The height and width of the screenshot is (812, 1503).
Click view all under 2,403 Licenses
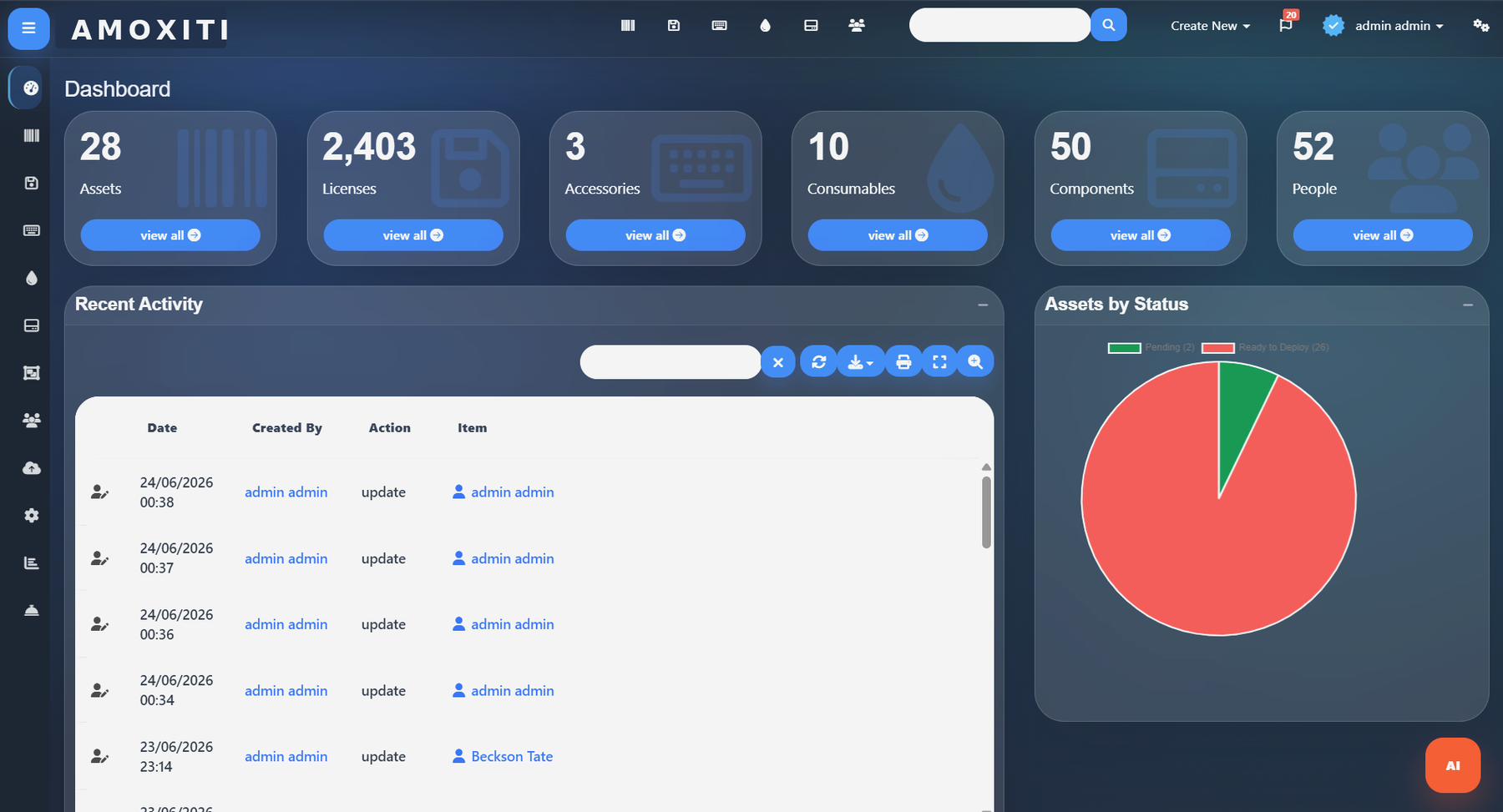[413, 235]
